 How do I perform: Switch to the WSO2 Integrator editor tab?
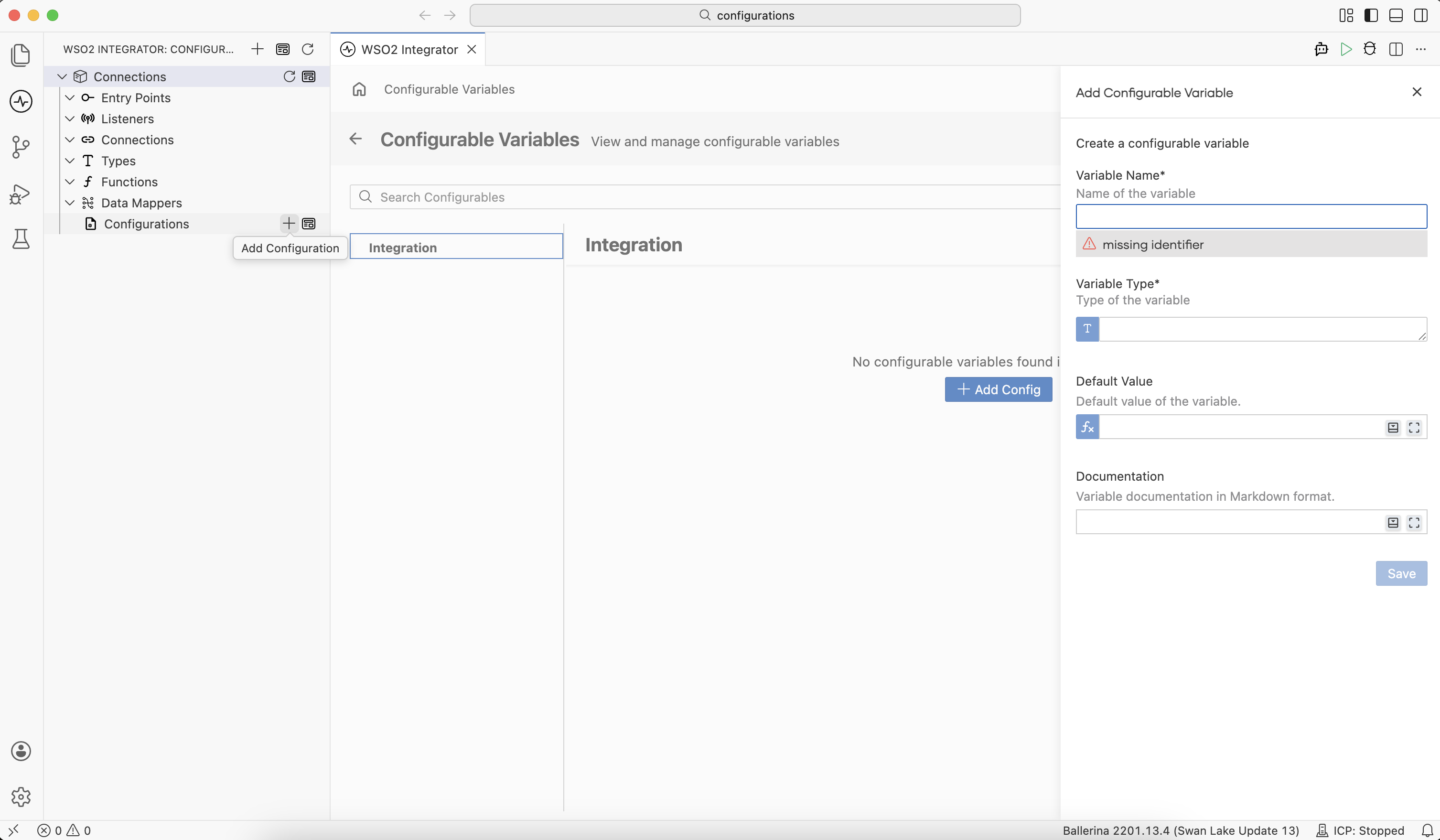click(409, 50)
